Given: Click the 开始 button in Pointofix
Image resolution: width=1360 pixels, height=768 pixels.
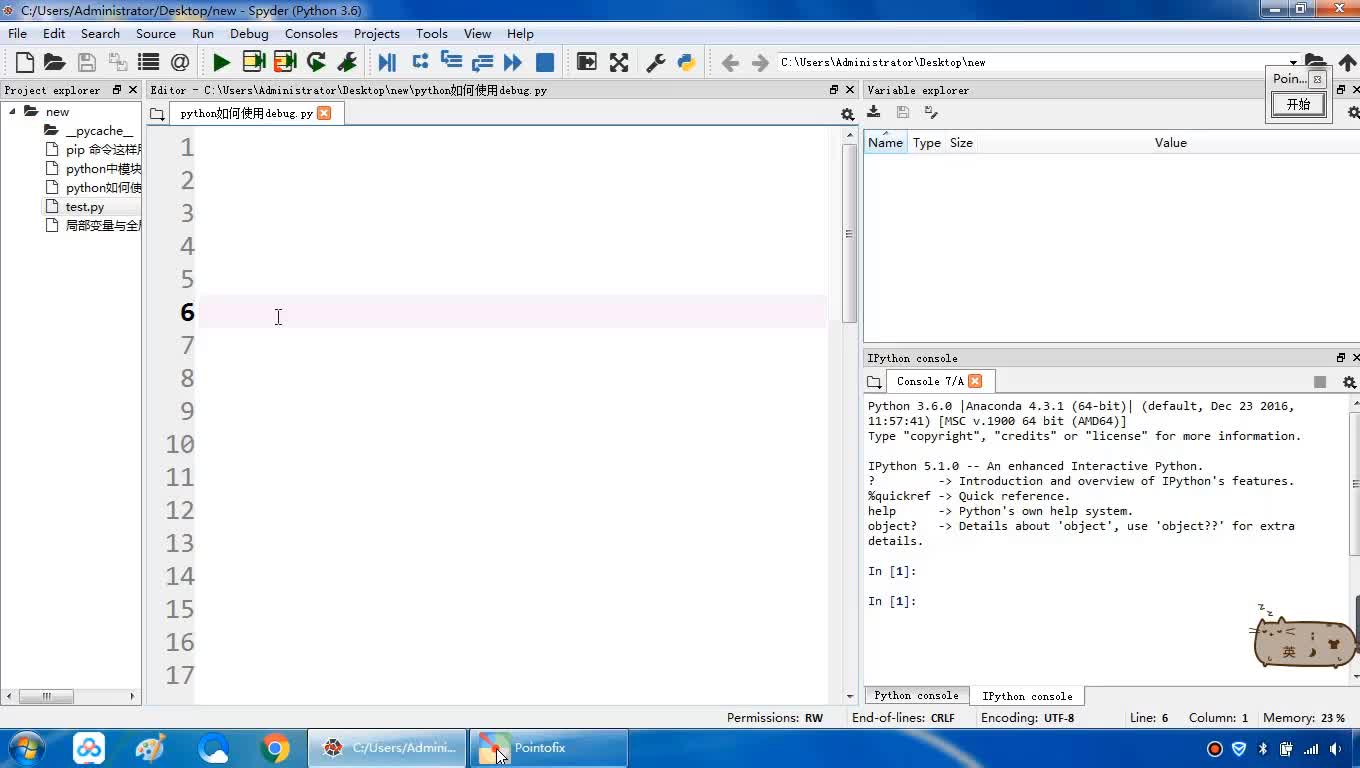Looking at the screenshot, I should coord(1298,104).
